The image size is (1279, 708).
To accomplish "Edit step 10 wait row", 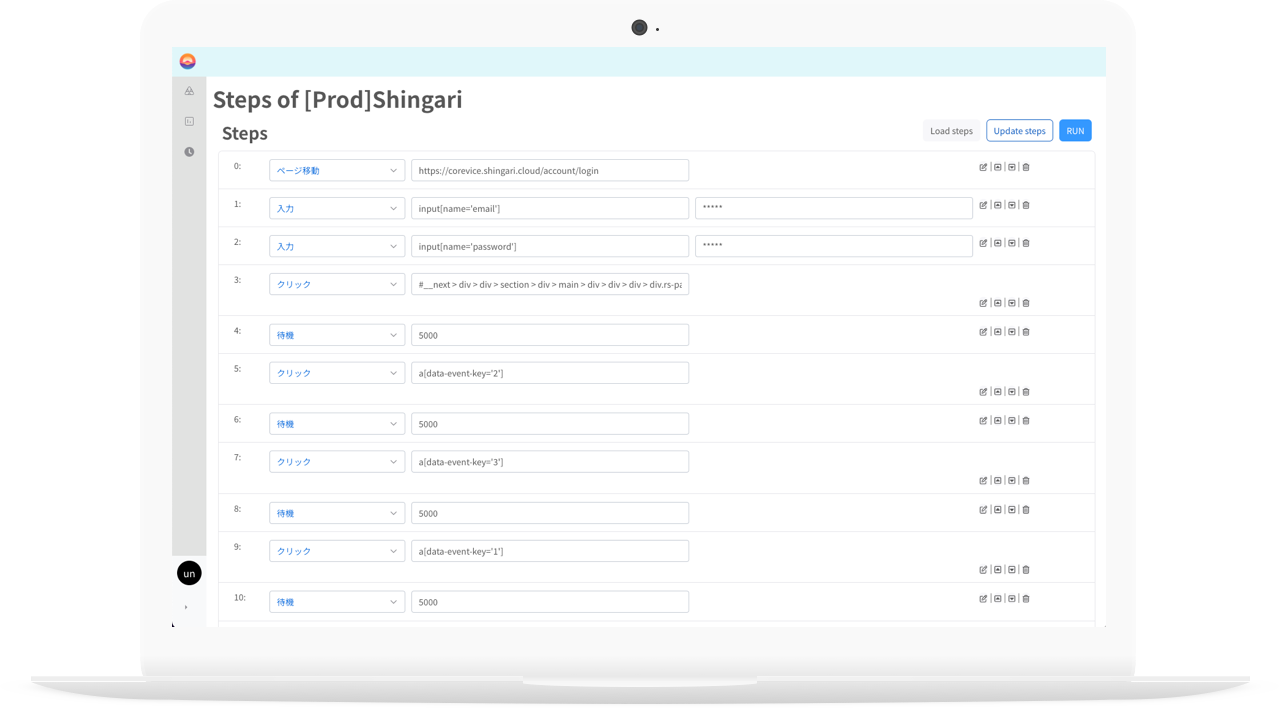I will pyautogui.click(x=983, y=599).
